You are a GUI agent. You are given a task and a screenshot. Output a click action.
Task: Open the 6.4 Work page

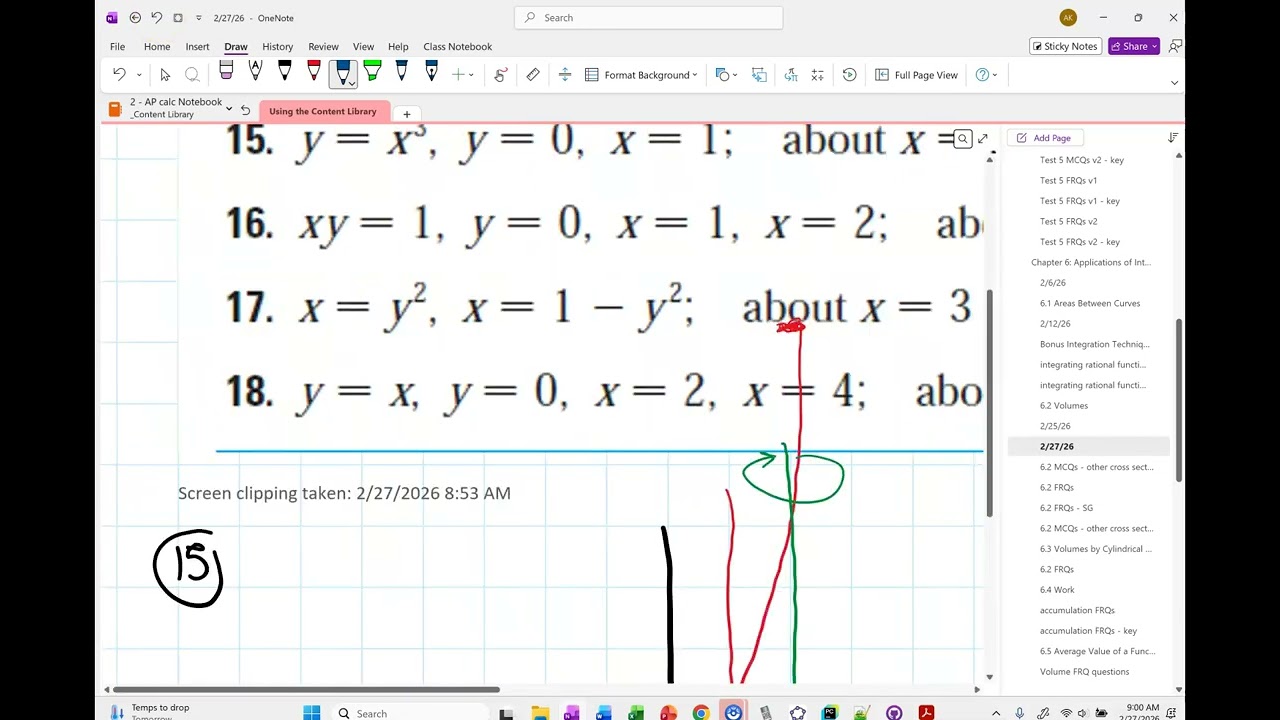(1056, 590)
